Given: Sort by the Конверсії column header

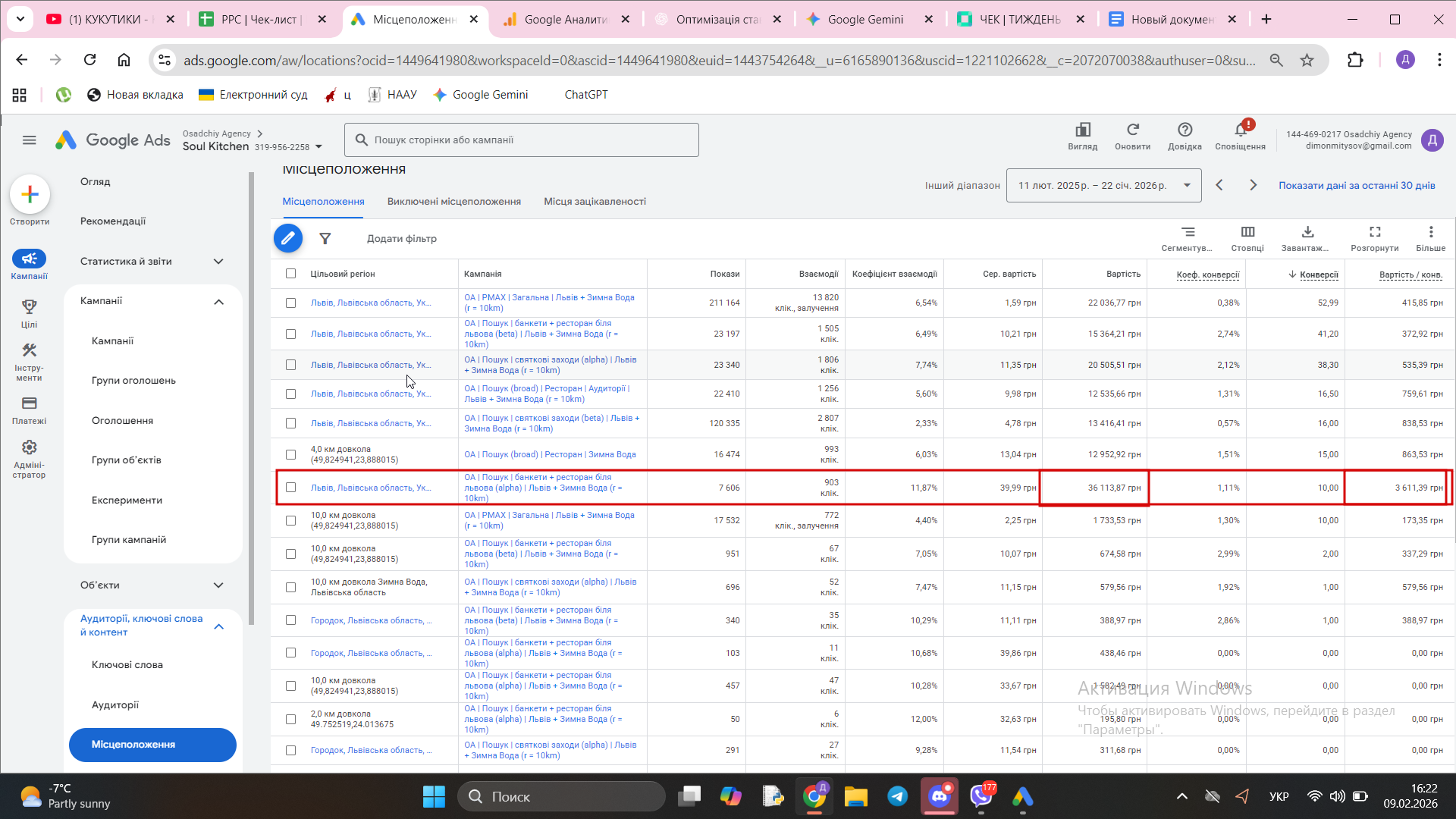Looking at the screenshot, I should tap(1318, 275).
